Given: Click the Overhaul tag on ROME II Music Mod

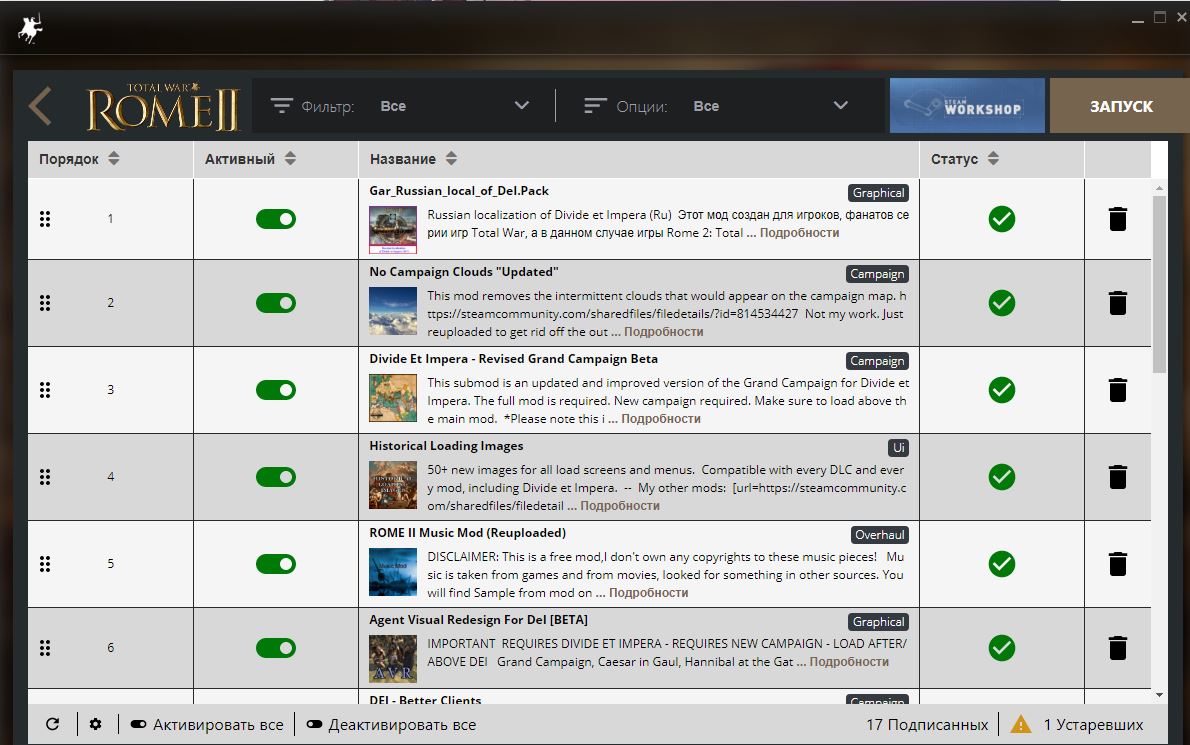Looking at the screenshot, I should pos(880,535).
